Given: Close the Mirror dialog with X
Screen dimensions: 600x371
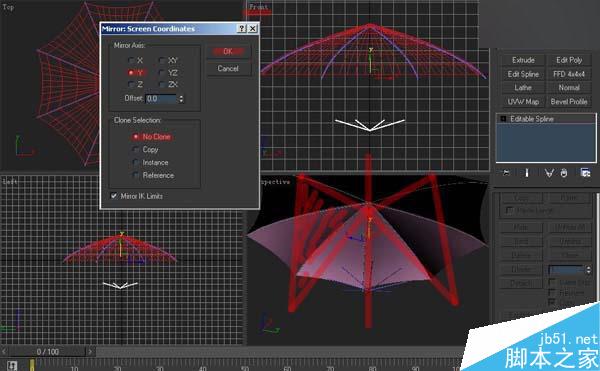Looking at the screenshot, I should pos(253,29).
